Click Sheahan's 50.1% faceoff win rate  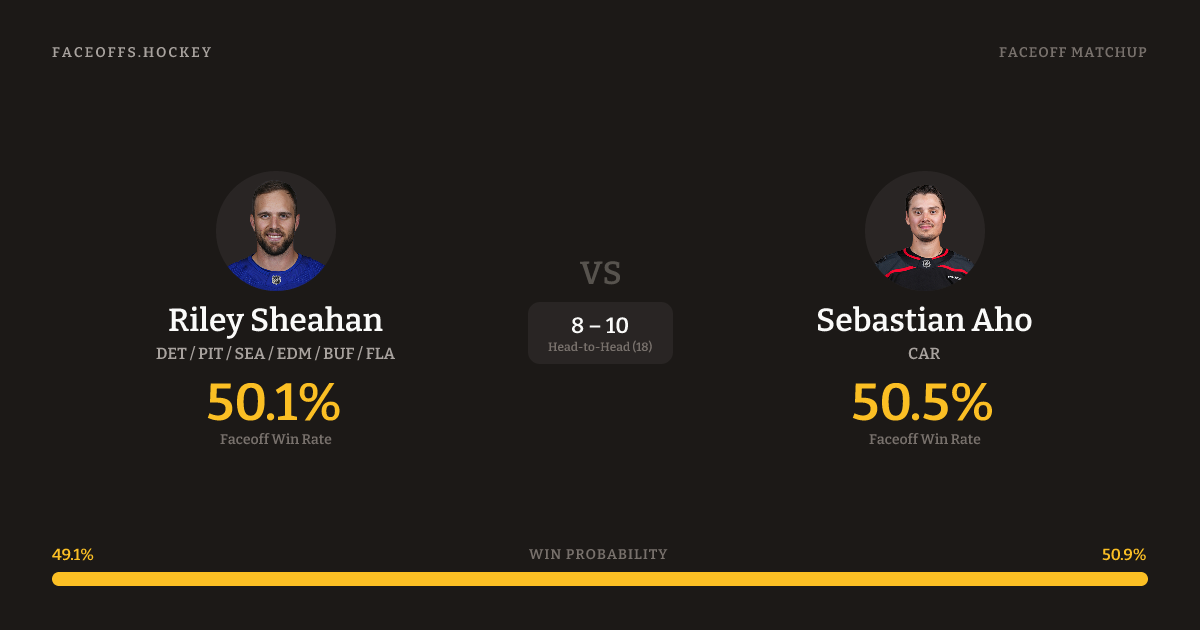coord(274,402)
